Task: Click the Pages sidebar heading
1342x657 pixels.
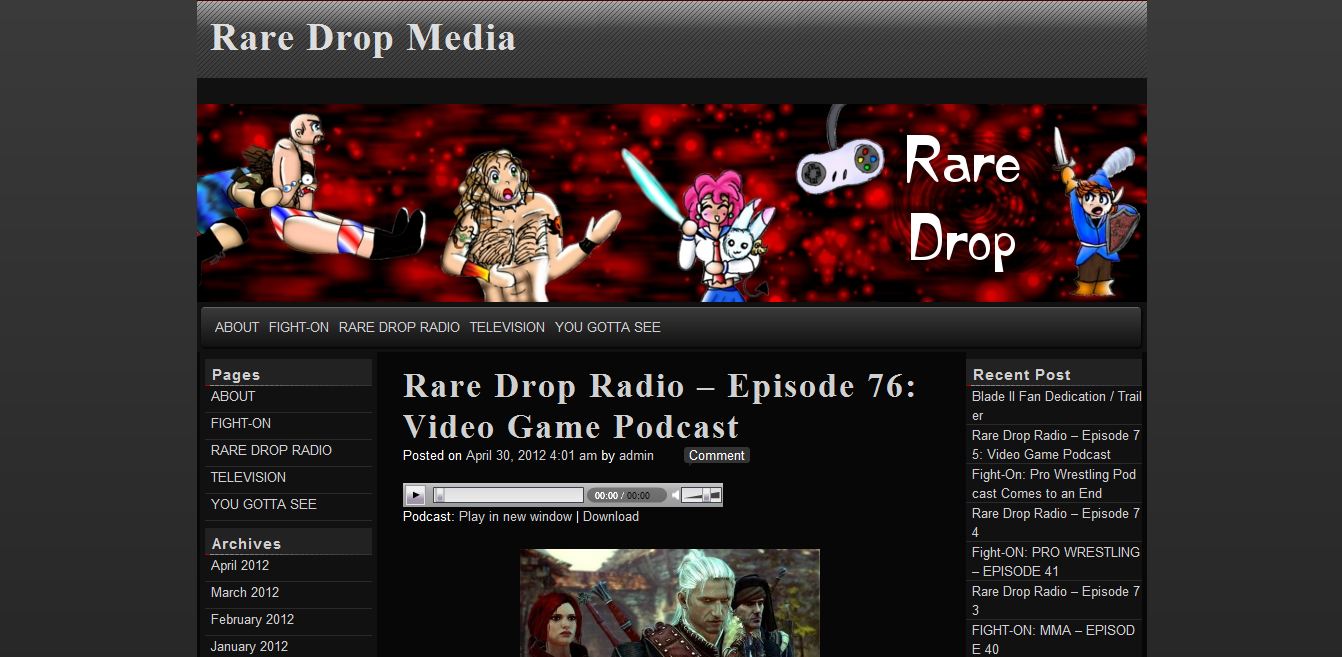Action: point(236,375)
